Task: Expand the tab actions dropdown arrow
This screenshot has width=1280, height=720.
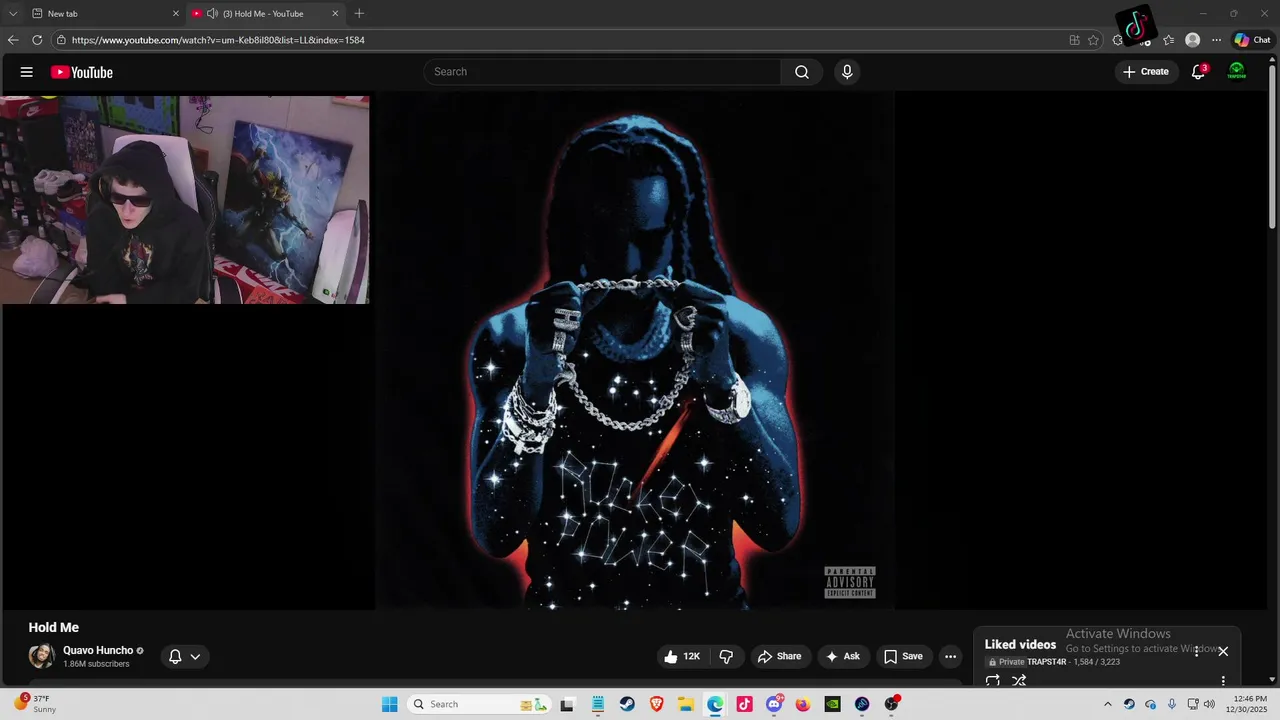Action: [x=13, y=14]
